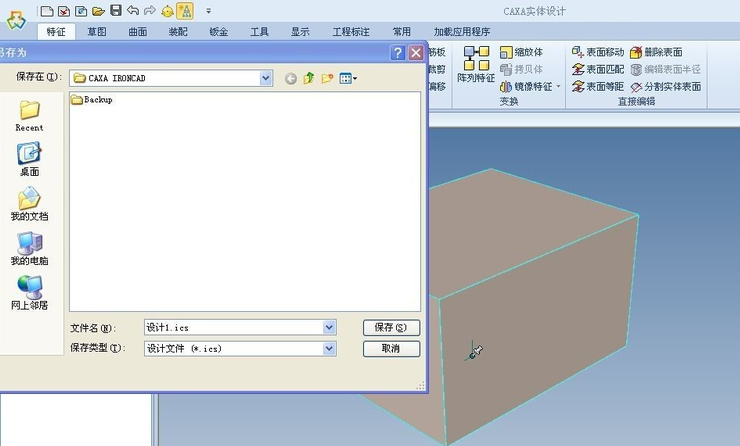
Task: Go to 网上邻居 in places bar
Action: click(x=29, y=293)
